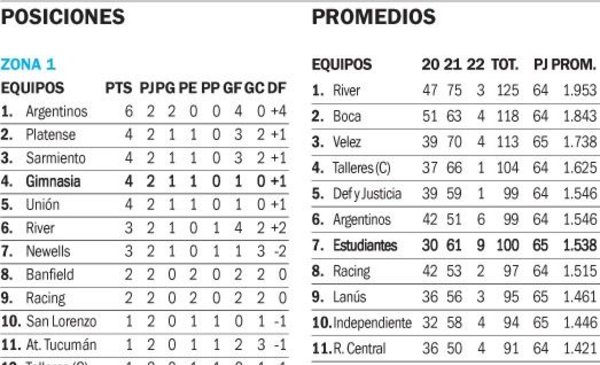Click the PROM. column header
This screenshot has height=365, width=600.
574,64
